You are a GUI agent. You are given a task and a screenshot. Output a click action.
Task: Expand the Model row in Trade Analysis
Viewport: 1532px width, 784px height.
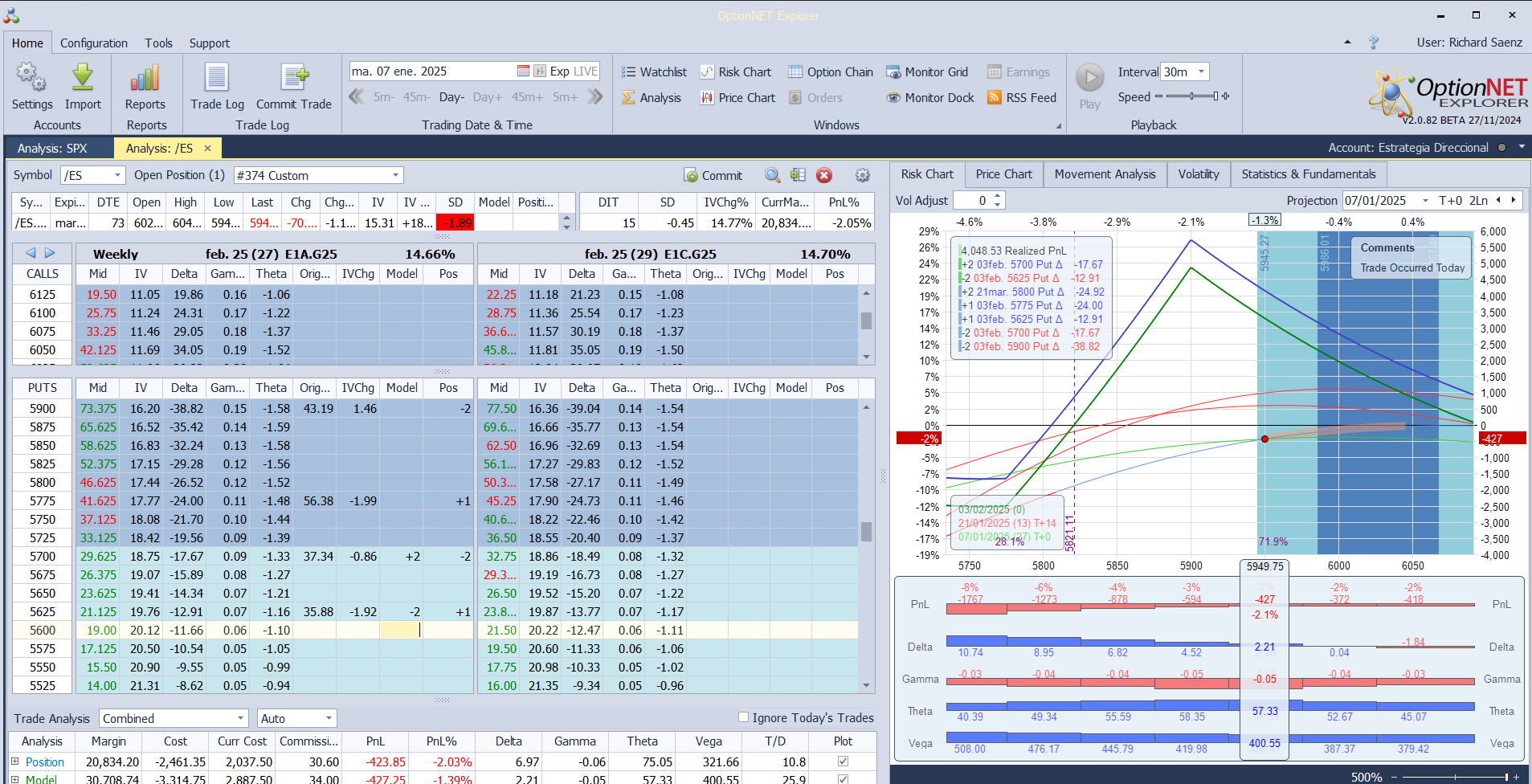pyautogui.click(x=14, y=779)
